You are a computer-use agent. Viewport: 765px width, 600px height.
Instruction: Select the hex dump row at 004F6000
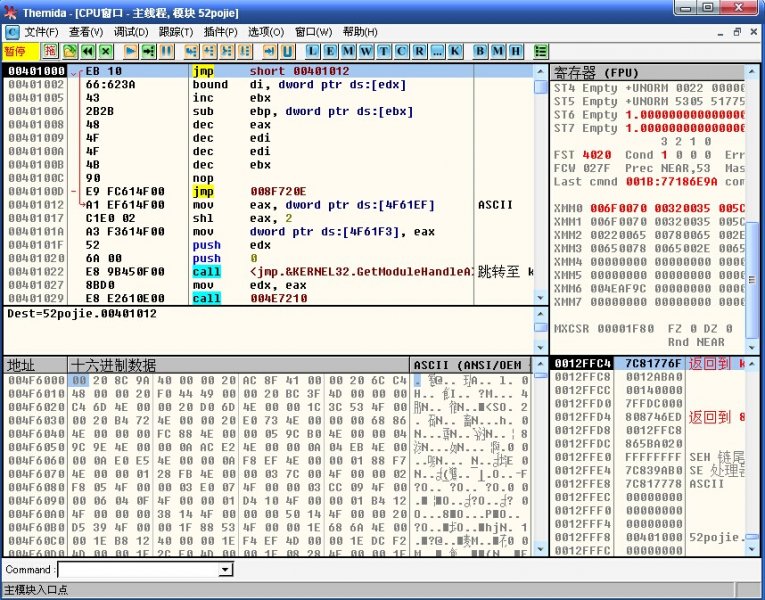pyautogui.click(x=268, y=380)
